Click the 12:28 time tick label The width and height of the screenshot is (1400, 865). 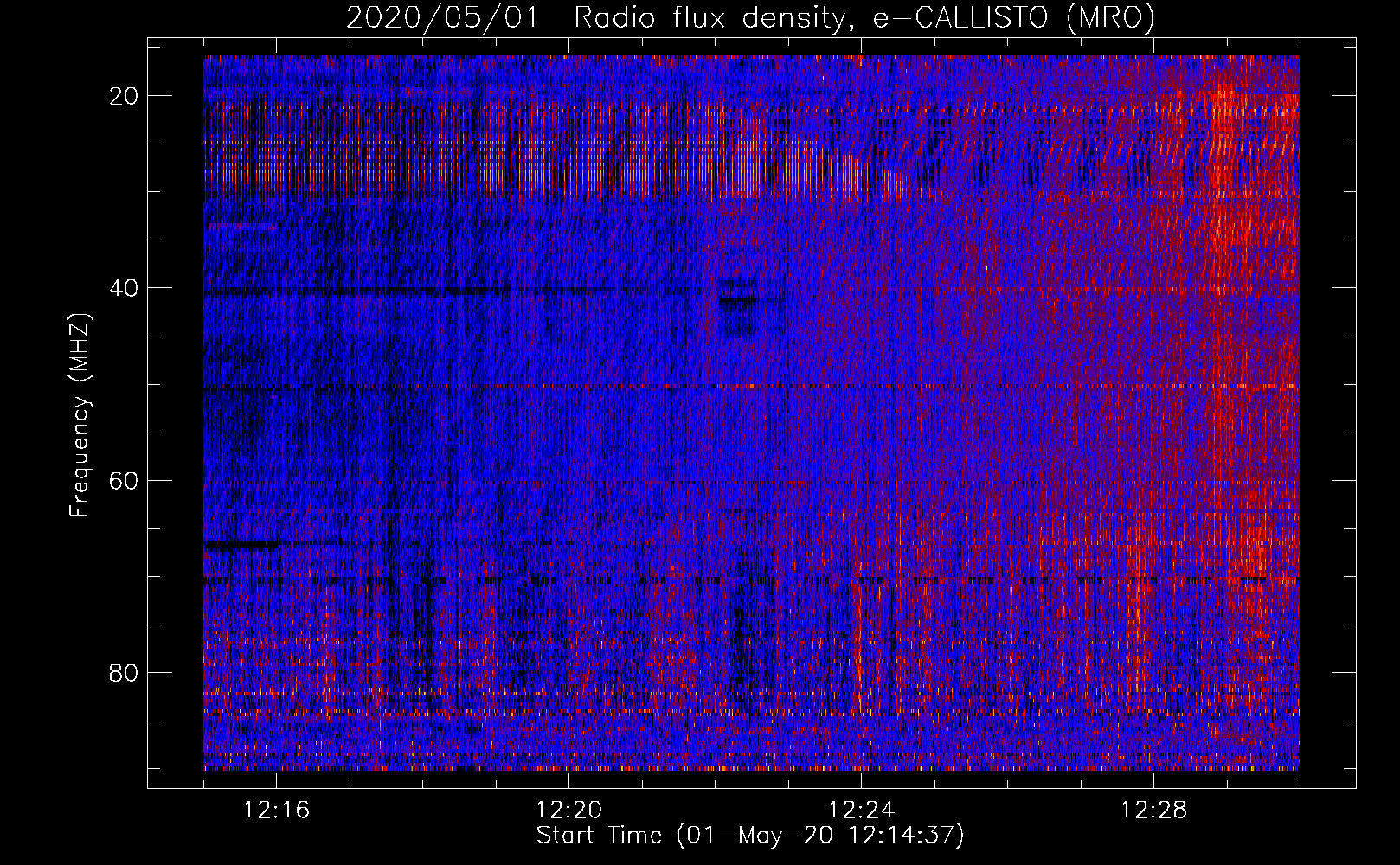(1153, 811)
